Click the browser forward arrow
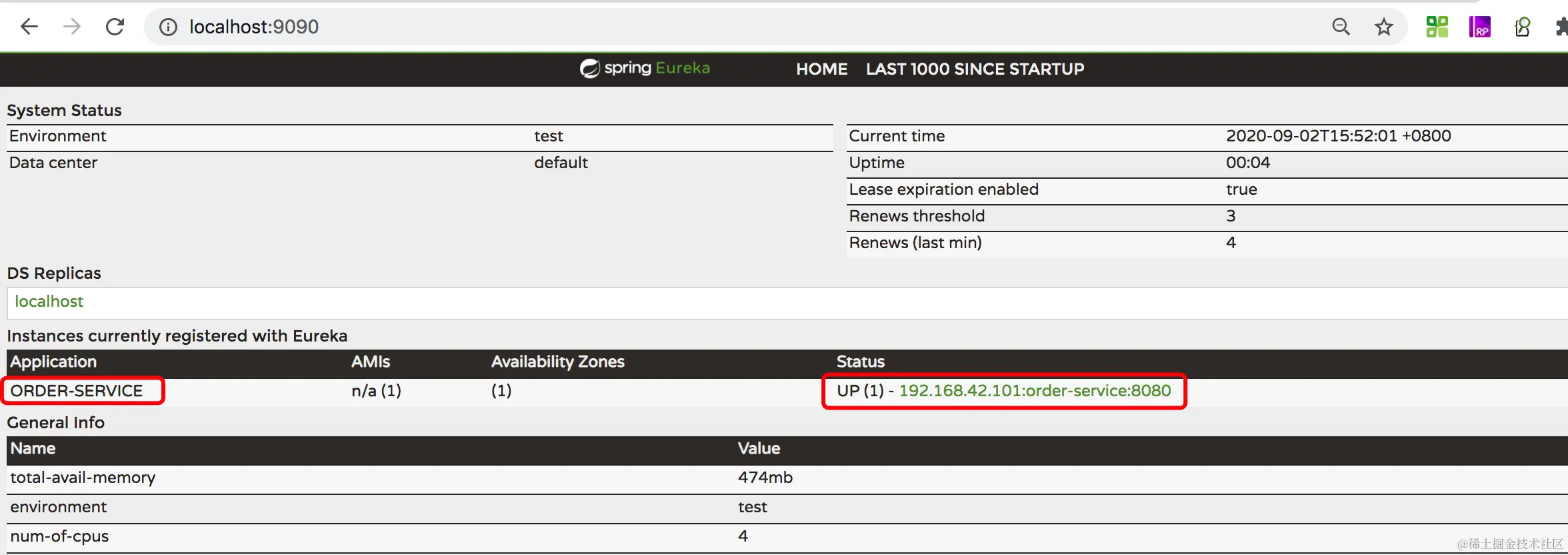The width and height of the screenshot is (1568, 555). (x=72, y=27)
